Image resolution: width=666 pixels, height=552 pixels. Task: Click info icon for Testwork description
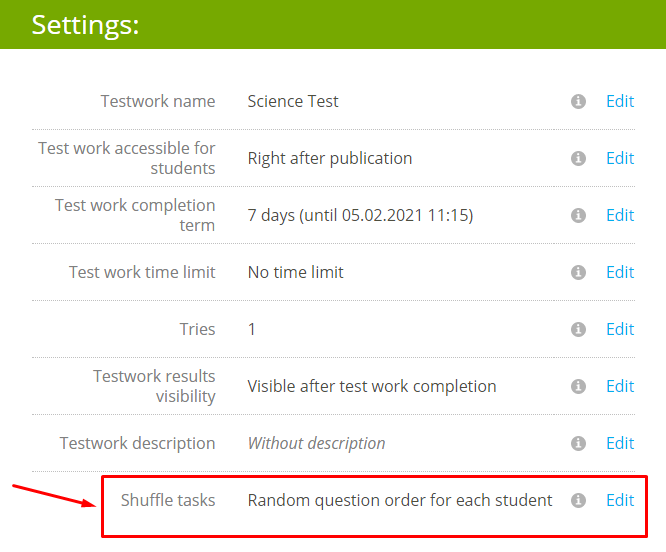tap(578, 443)
